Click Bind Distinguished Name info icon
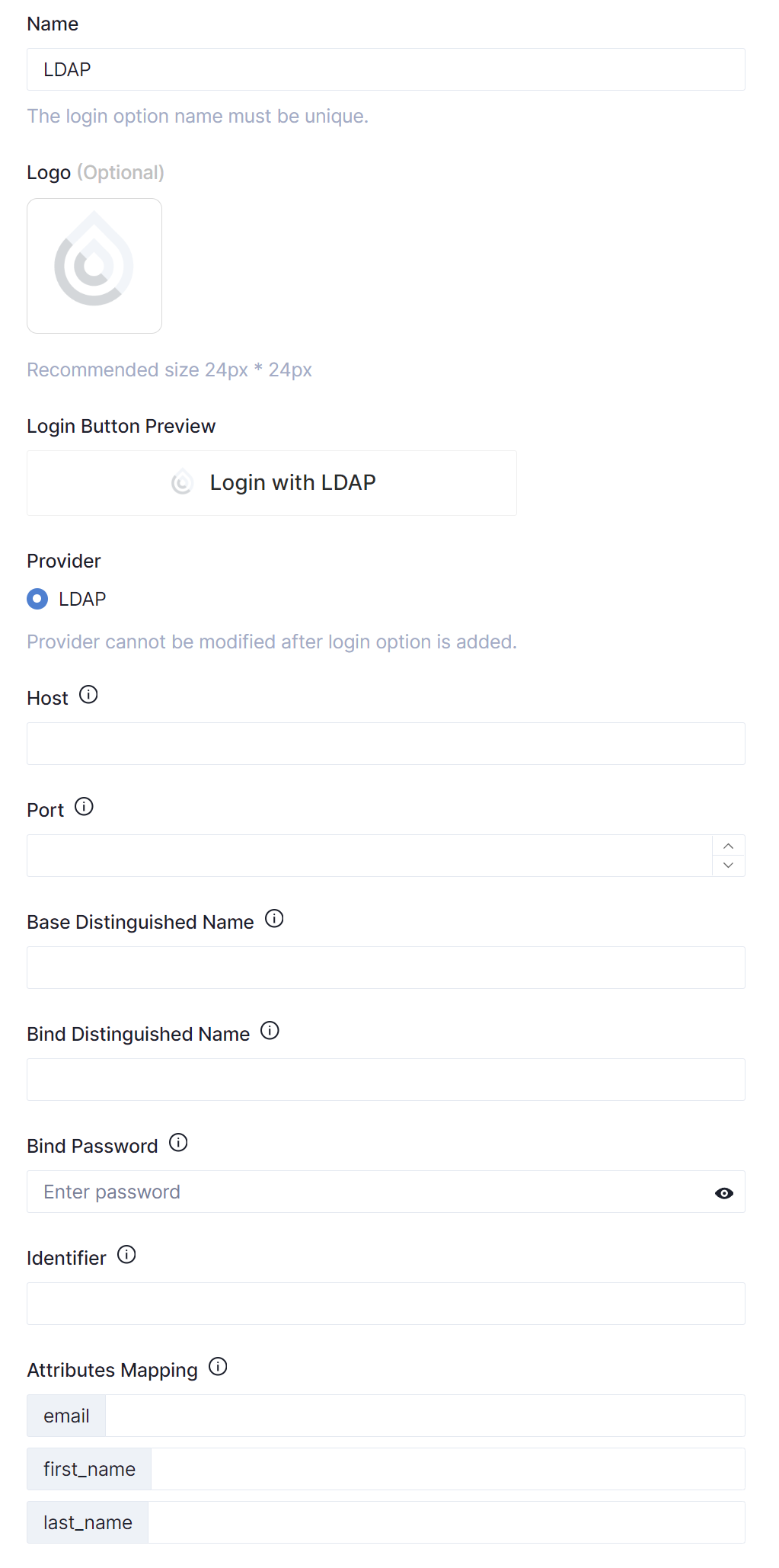779x1568 pixels. 270,1031
